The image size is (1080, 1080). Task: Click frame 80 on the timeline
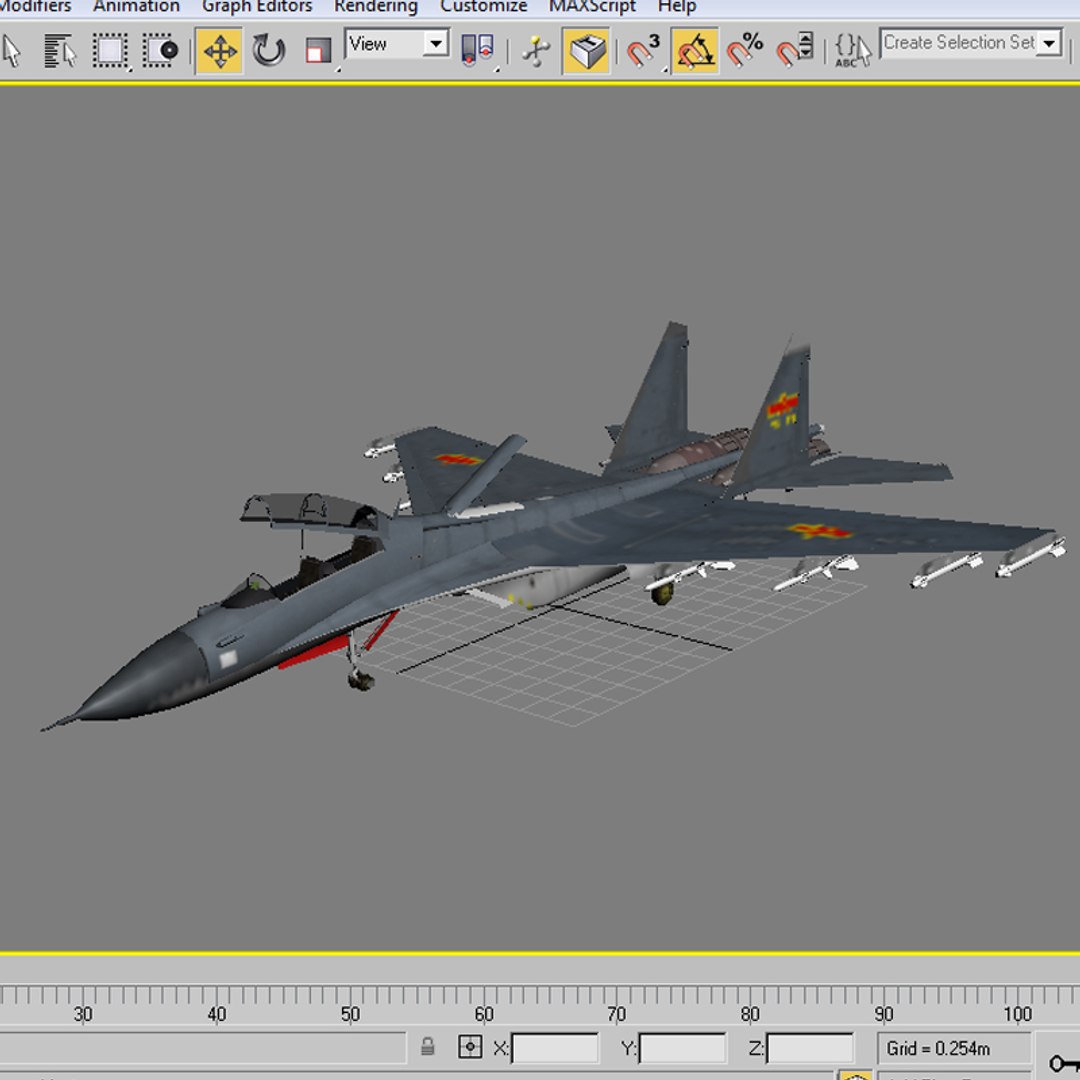pos(750,1014)
